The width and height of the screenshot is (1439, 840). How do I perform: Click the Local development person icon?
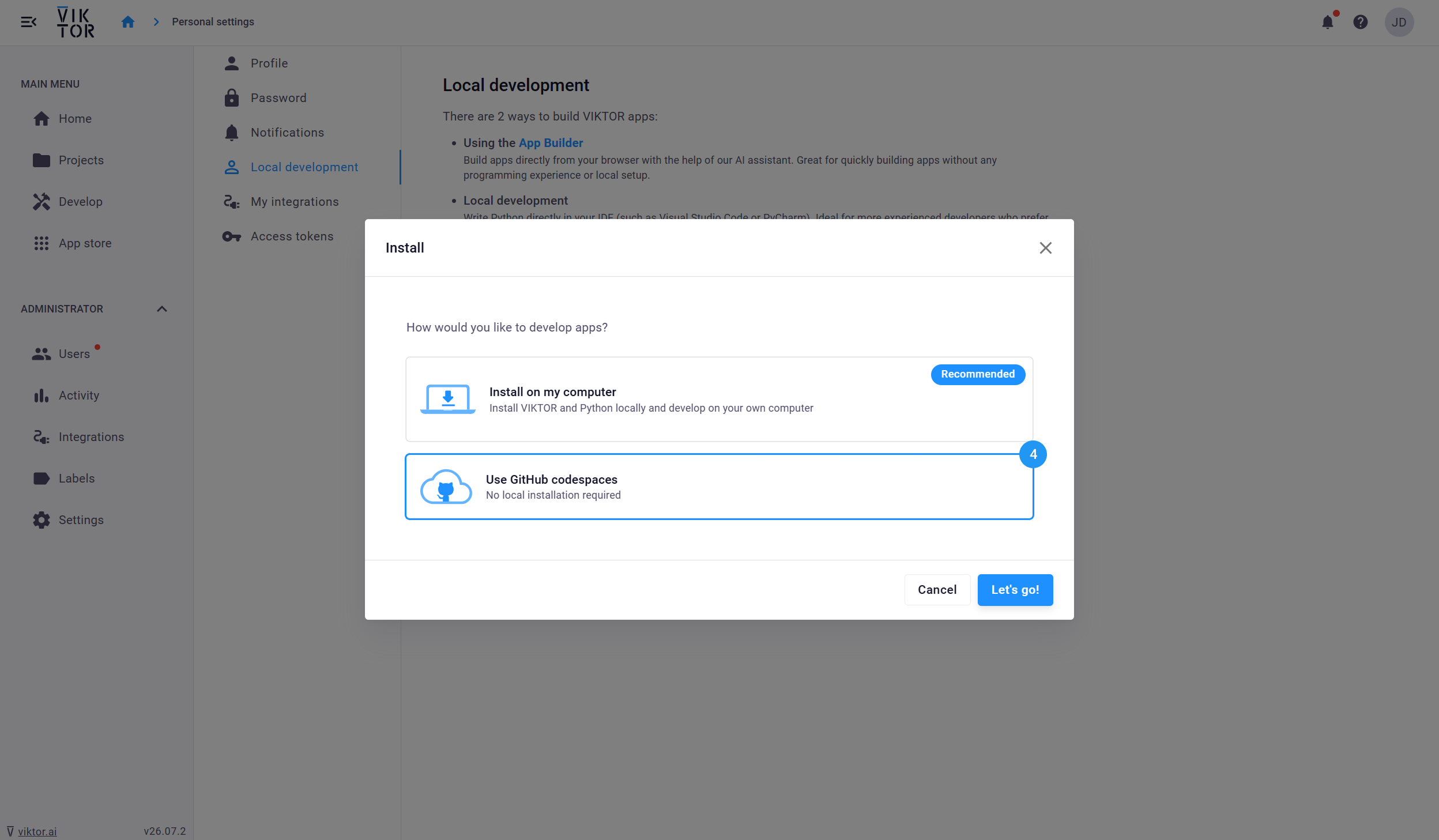click(232, 167)
